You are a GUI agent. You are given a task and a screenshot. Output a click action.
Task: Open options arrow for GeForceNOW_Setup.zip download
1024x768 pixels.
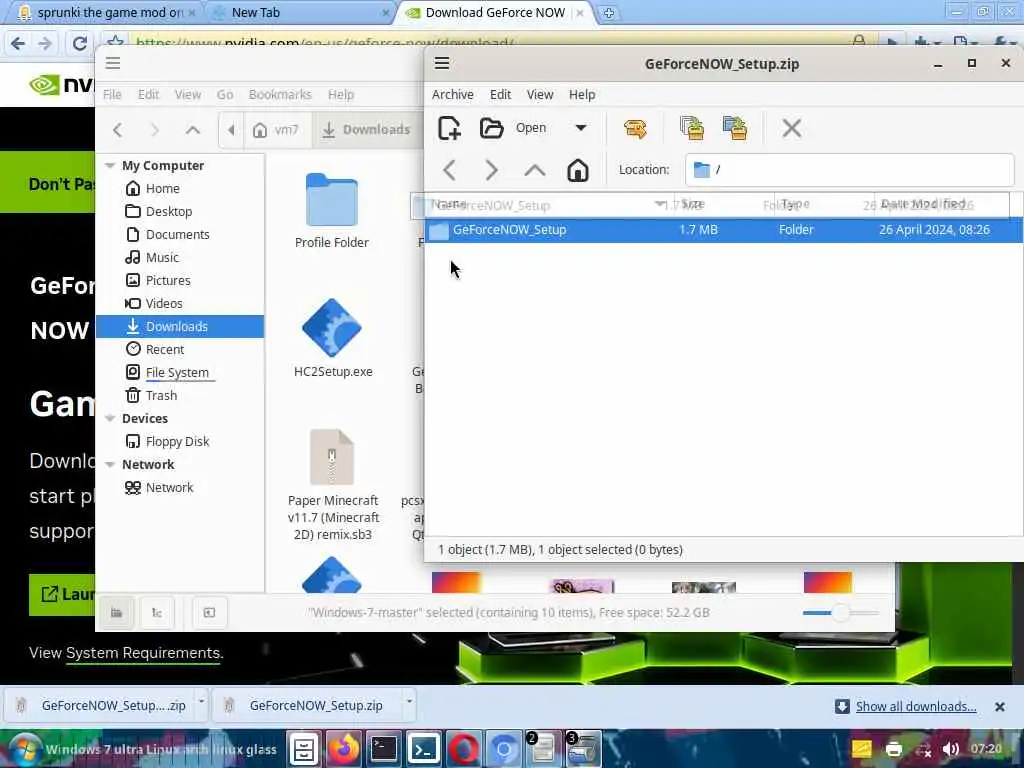pos(409,702)
